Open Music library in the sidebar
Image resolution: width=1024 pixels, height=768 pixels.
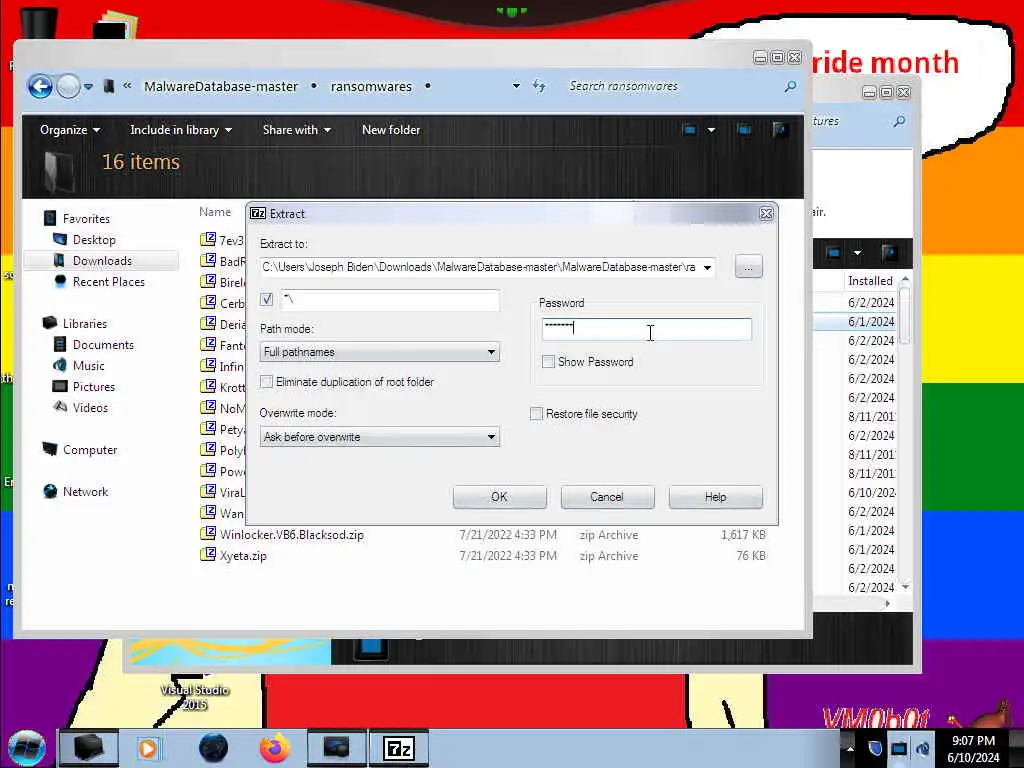coord(88,365)
